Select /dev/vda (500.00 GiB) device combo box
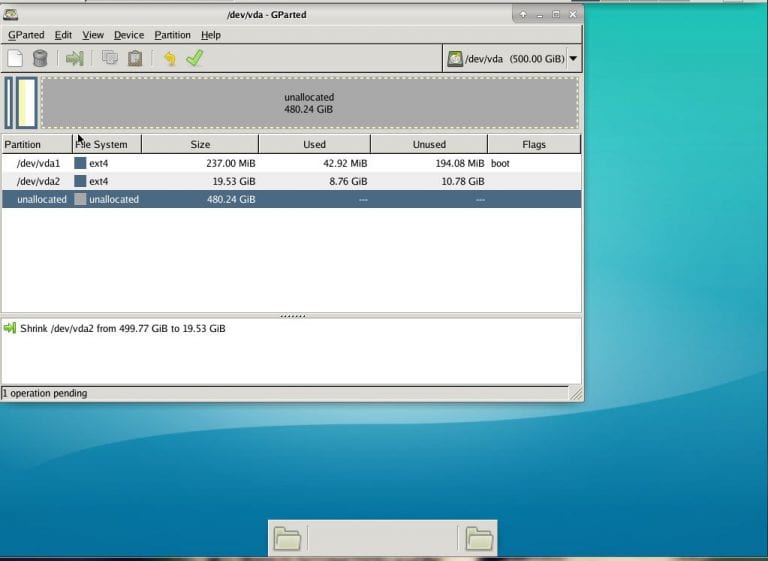Screen dimensions: 768x561 (x=512, y=59)
